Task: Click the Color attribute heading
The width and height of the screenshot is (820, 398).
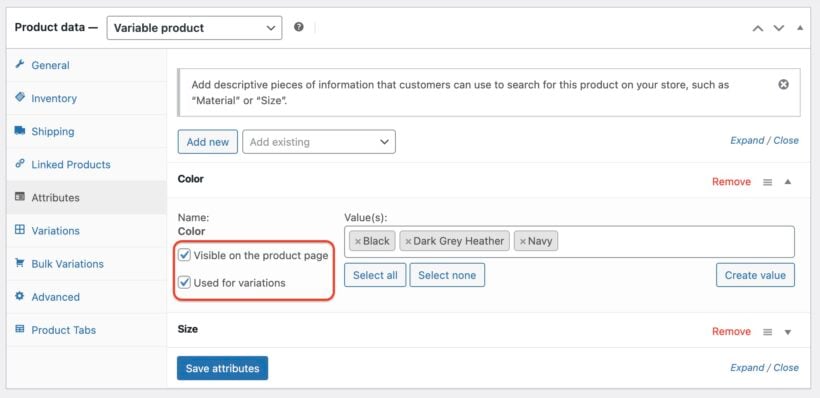Action: (x=190, y=179)
